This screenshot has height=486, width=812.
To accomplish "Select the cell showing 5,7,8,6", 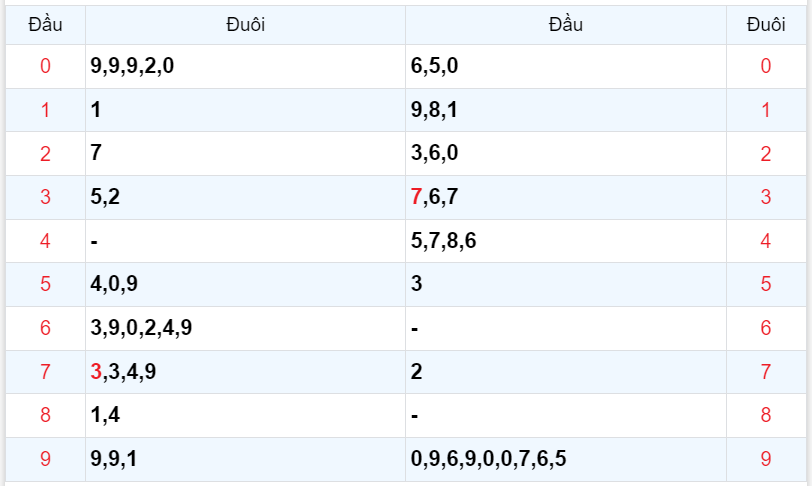I will 444,241.
